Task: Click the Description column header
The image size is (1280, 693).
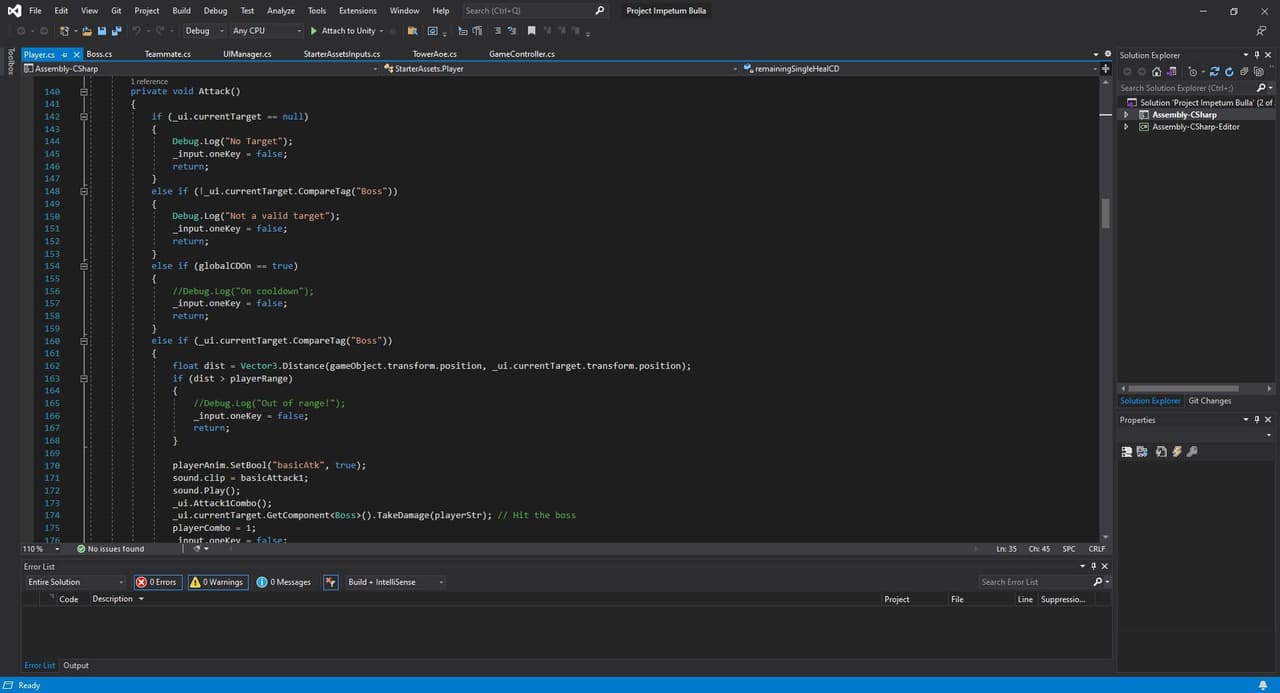Action: pos(113,599)
